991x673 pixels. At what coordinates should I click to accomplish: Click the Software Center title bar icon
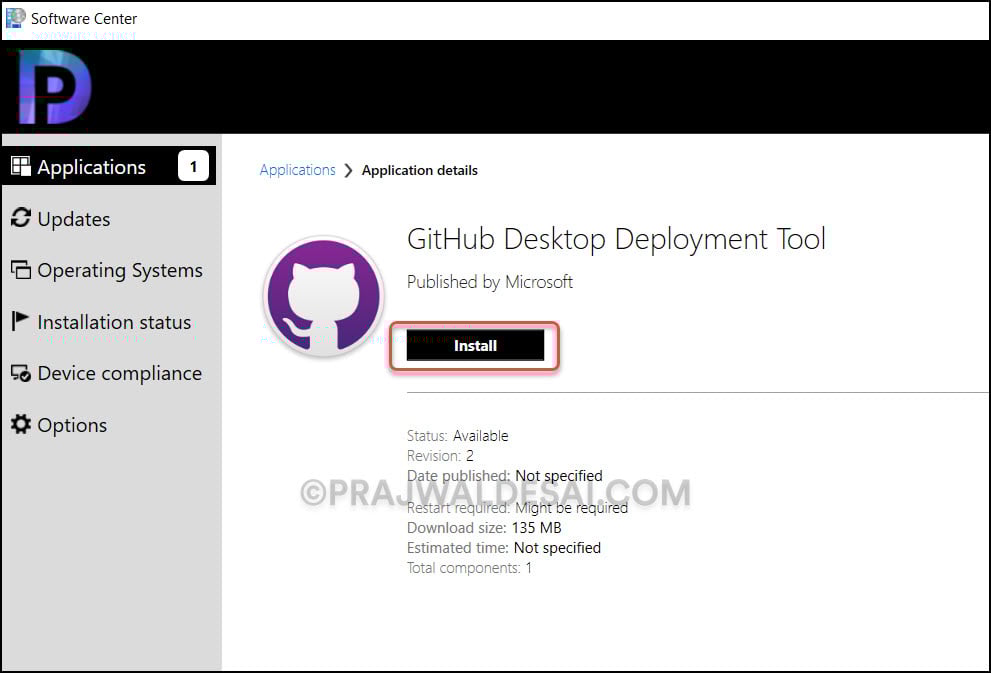coord(15,18)
